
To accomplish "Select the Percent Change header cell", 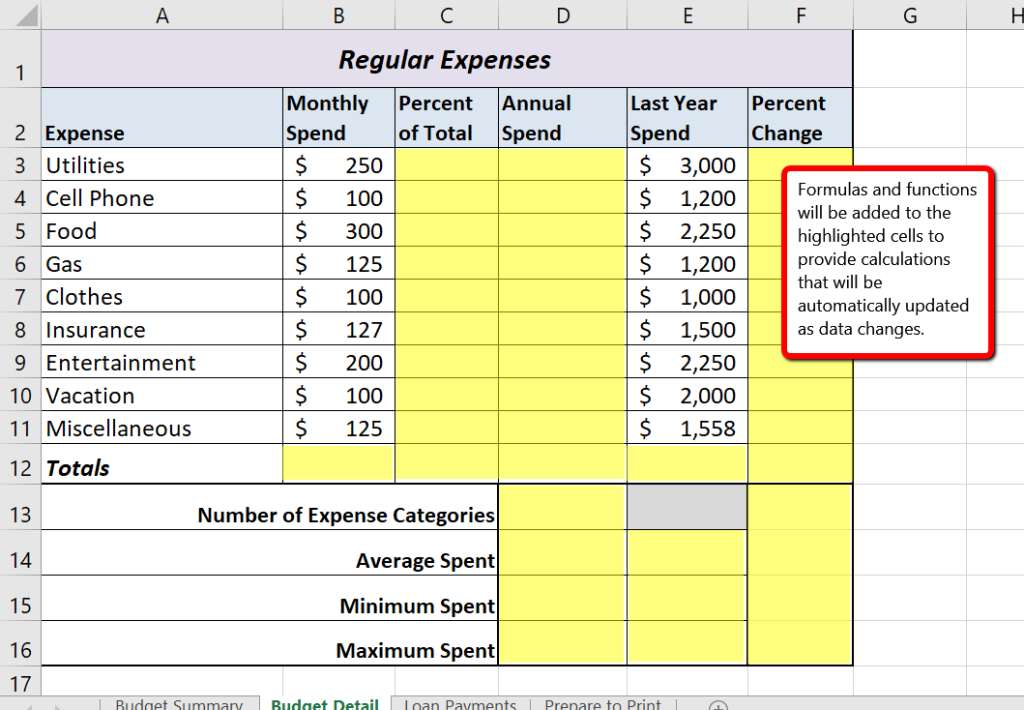I will pos(799,118).
